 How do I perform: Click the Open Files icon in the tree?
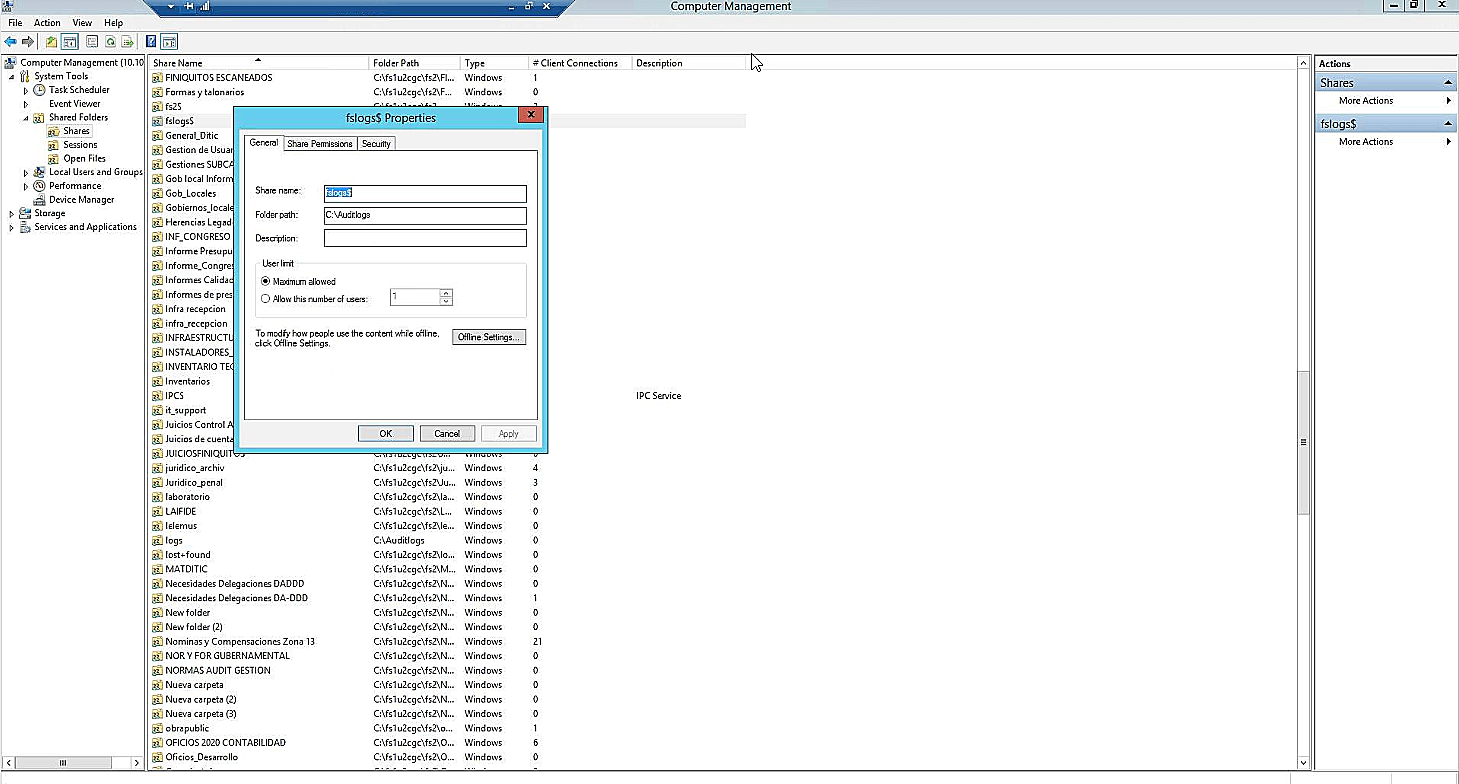[x=55, y=159]
